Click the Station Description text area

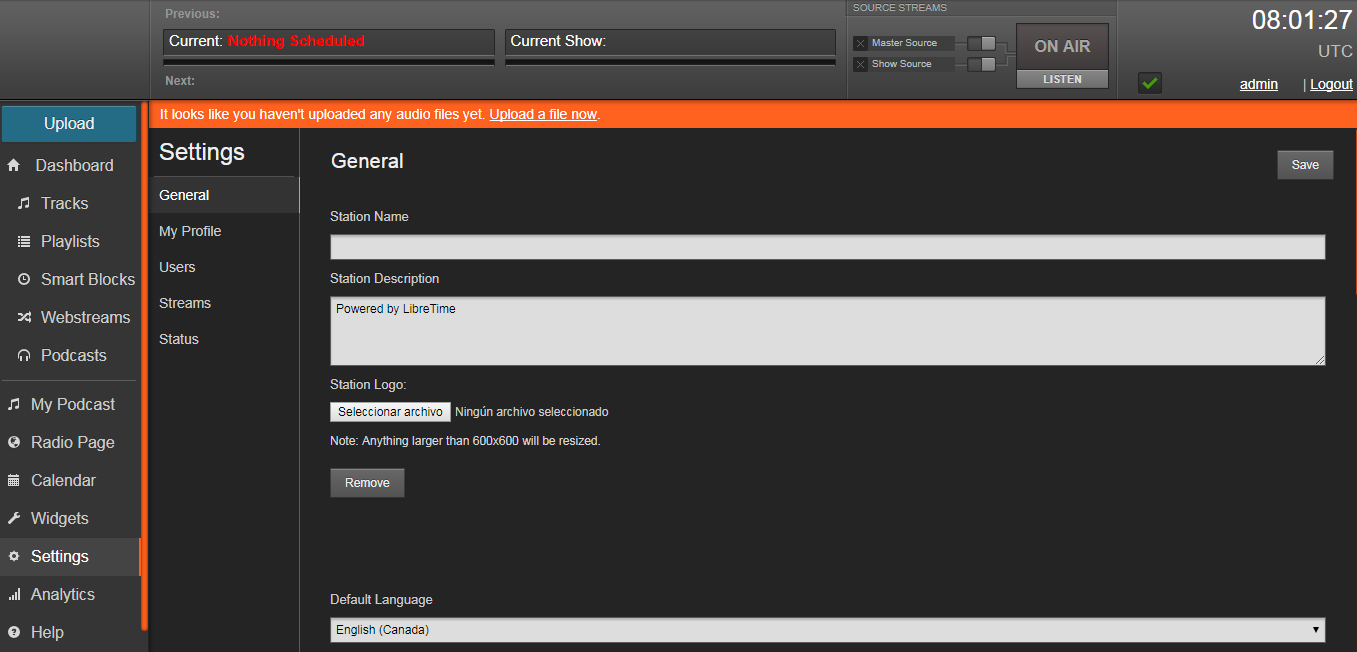(x=828, y=331)
